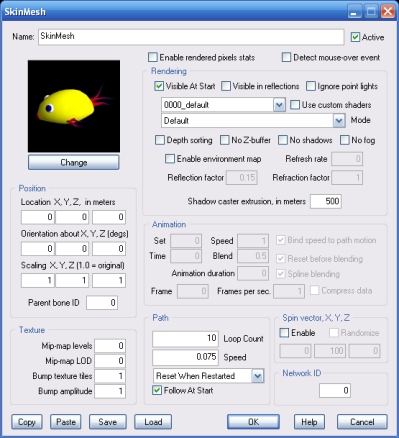Open Help for SkinMesh dialog
This screenshot has height=438, width=399.
click(309, 422)
